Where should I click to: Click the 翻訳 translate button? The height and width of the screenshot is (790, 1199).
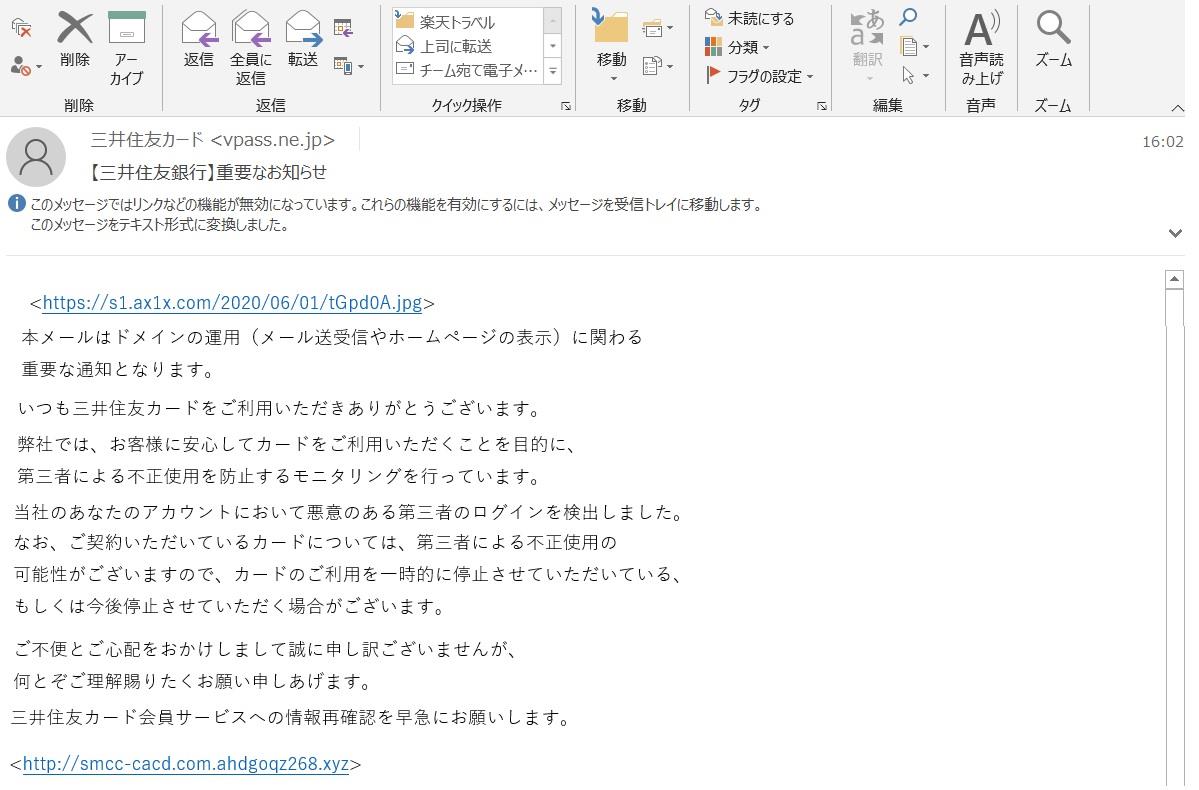pyautogui.click(x=867, y=46)
